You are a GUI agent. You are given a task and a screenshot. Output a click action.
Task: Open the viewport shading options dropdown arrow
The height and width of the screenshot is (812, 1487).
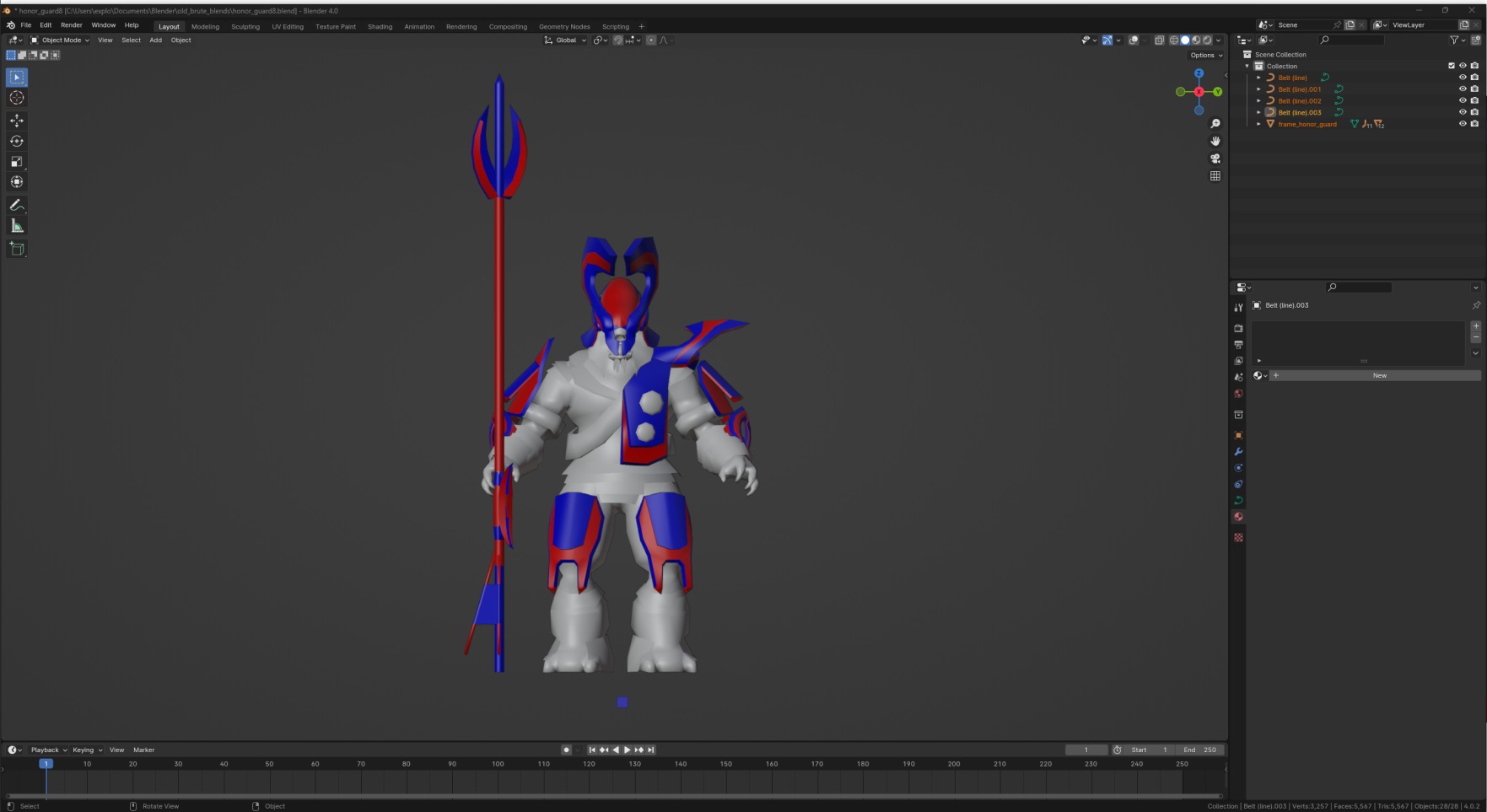tap(1218, 40)
